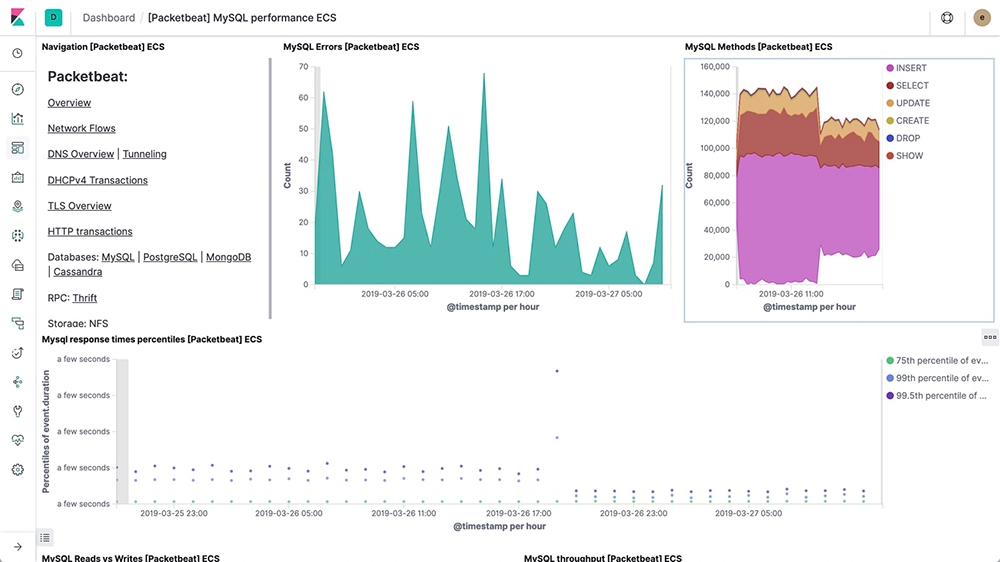Open the Network Flows link
Viewport: 1000px width, 562px height.
[81, 129]
